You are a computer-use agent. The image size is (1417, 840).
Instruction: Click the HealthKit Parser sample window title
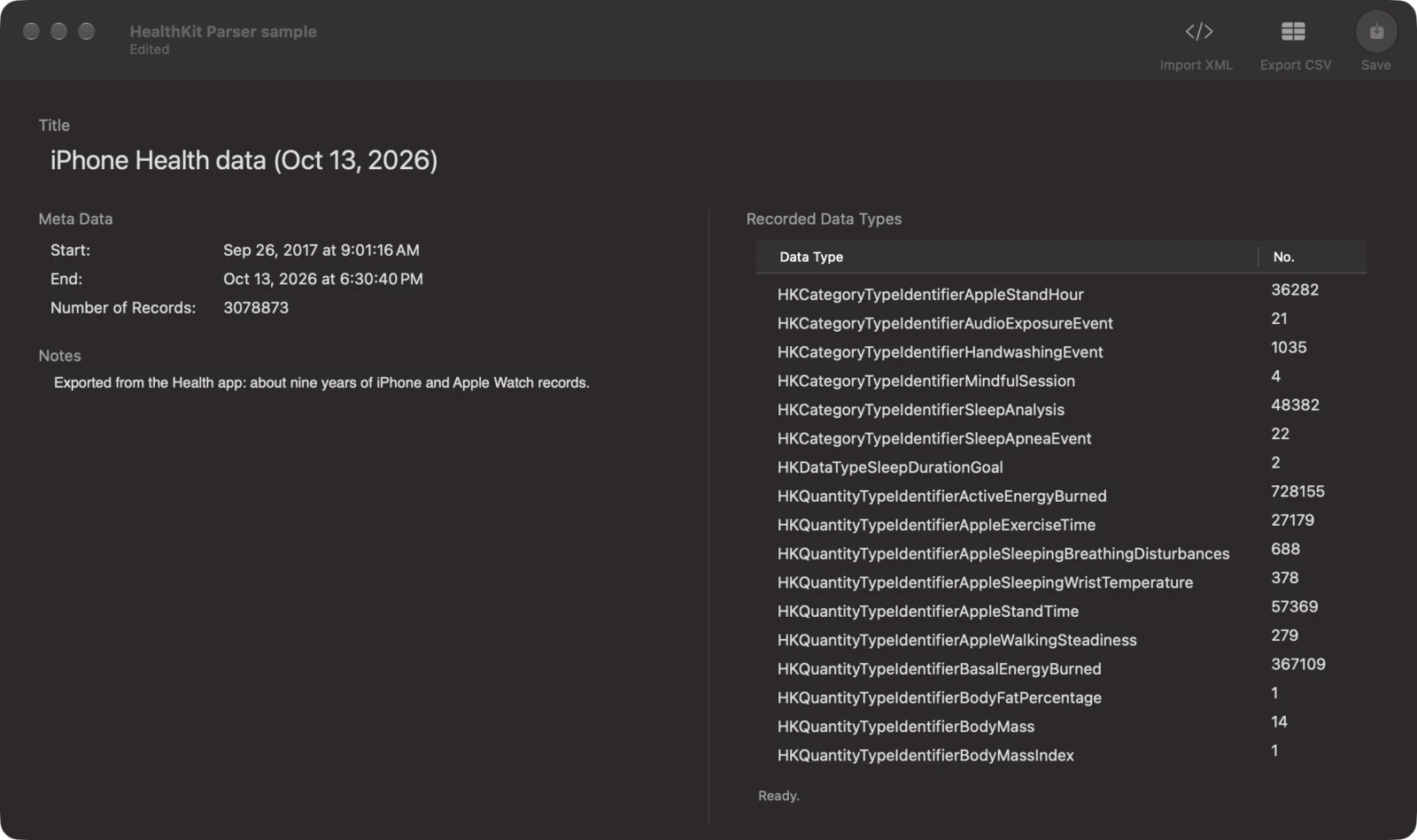[x=223, y=31]
